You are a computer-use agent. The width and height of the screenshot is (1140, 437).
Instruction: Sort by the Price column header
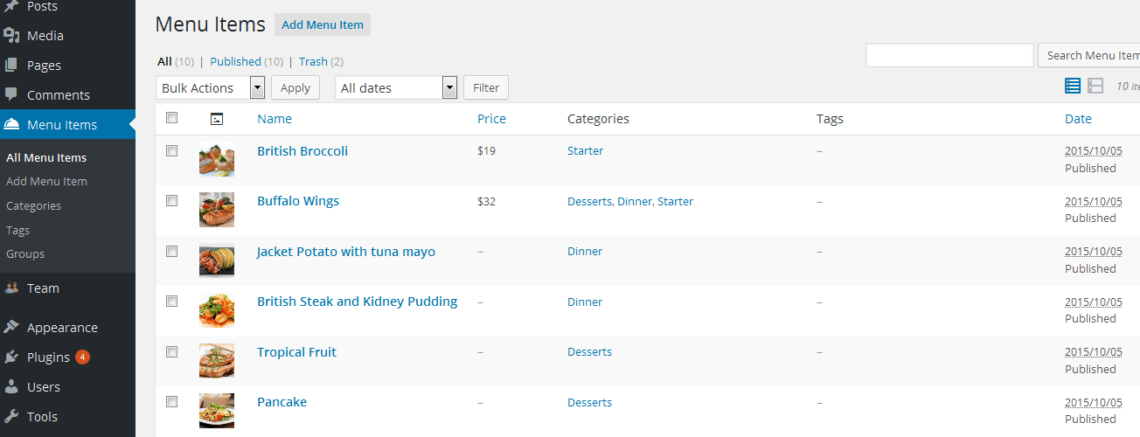coord(491,119)
